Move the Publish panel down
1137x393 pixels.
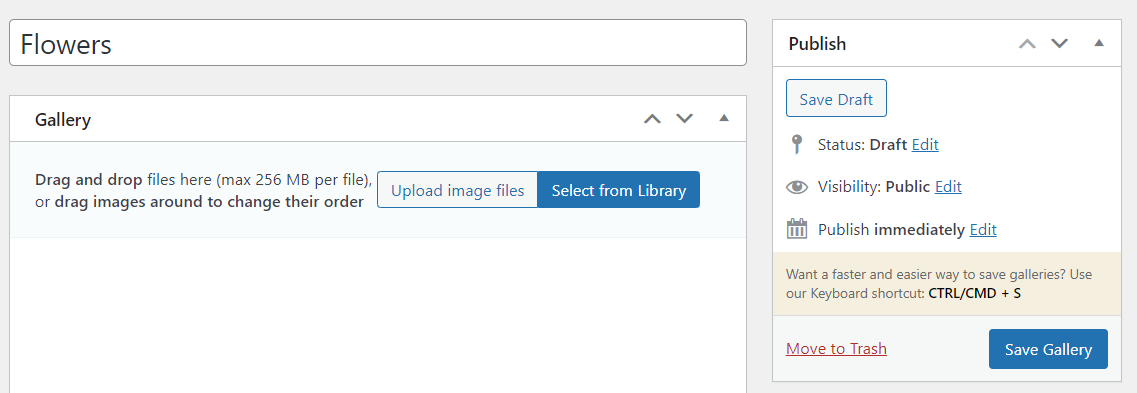coord(1060,44)
